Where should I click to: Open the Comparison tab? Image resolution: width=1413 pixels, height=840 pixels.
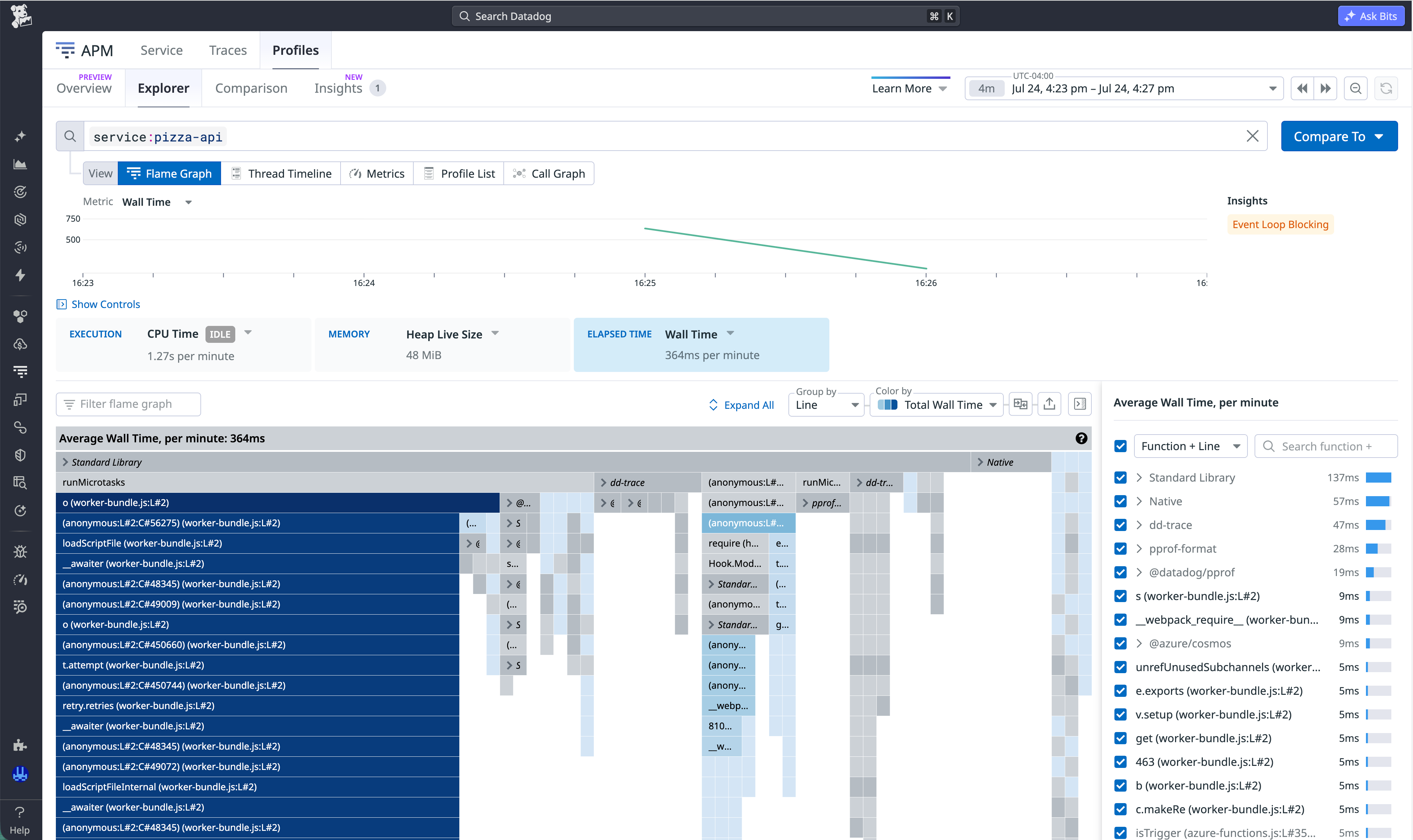tap(251, 88)
